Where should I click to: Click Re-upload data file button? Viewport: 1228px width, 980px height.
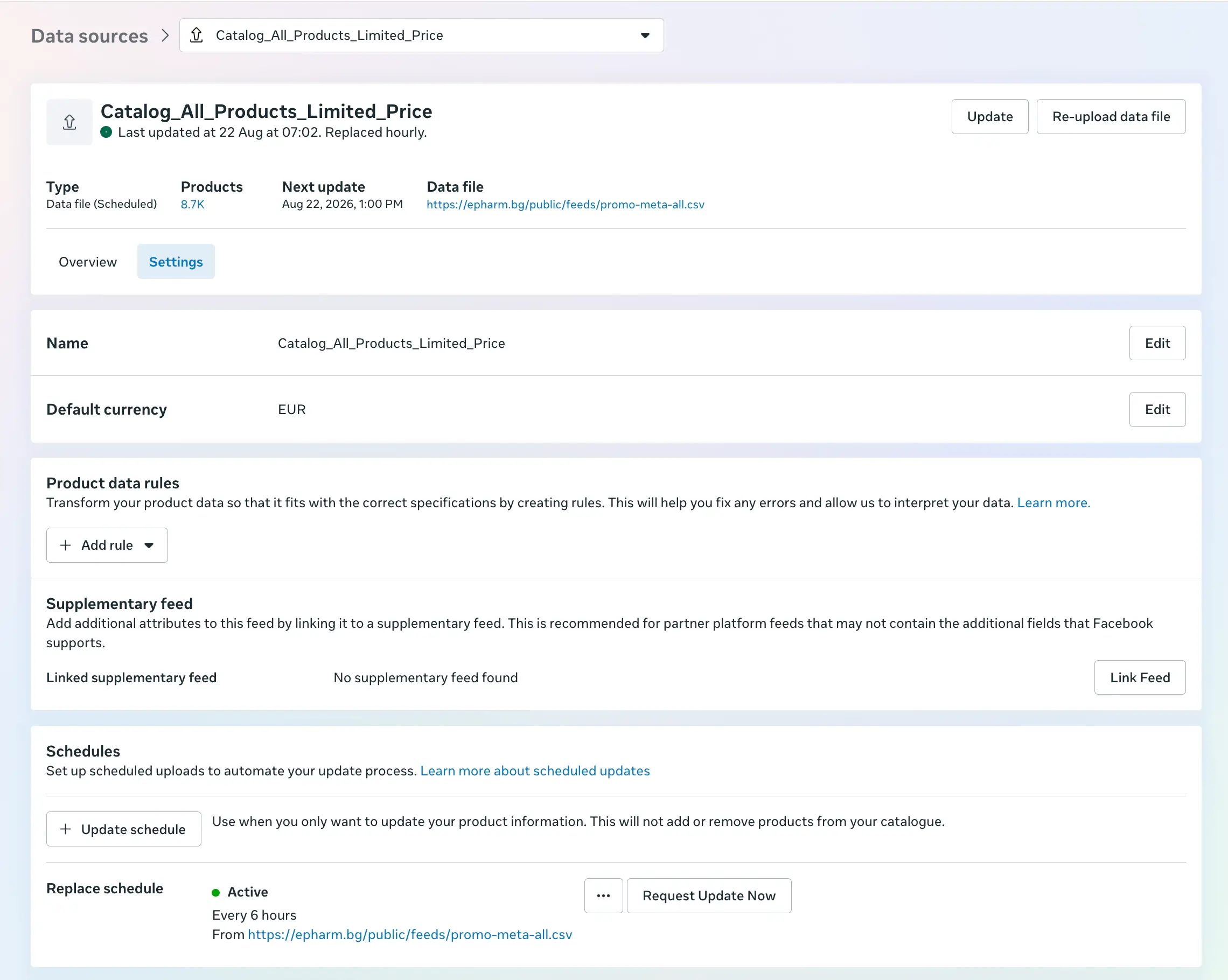click(1111, 117)
